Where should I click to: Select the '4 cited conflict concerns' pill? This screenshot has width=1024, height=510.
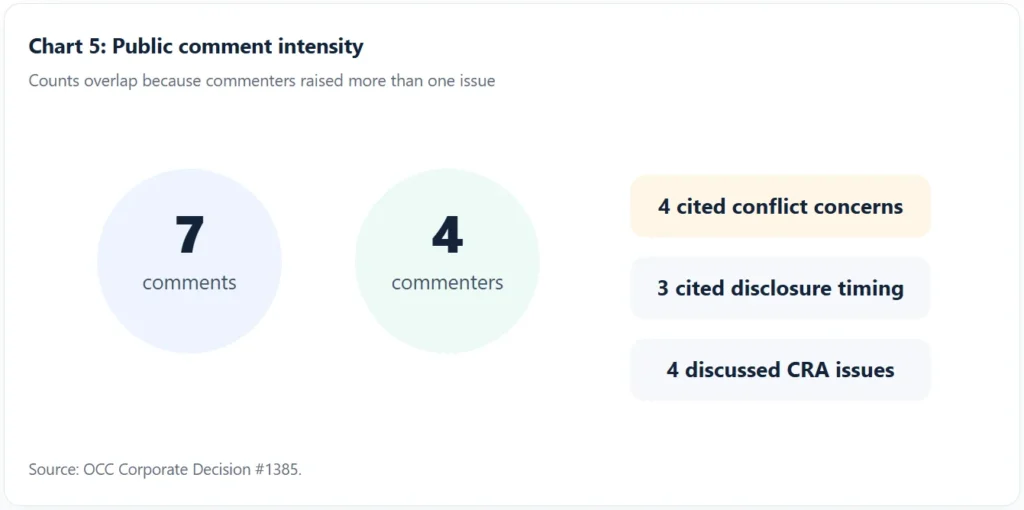click(x=780, y=206)
